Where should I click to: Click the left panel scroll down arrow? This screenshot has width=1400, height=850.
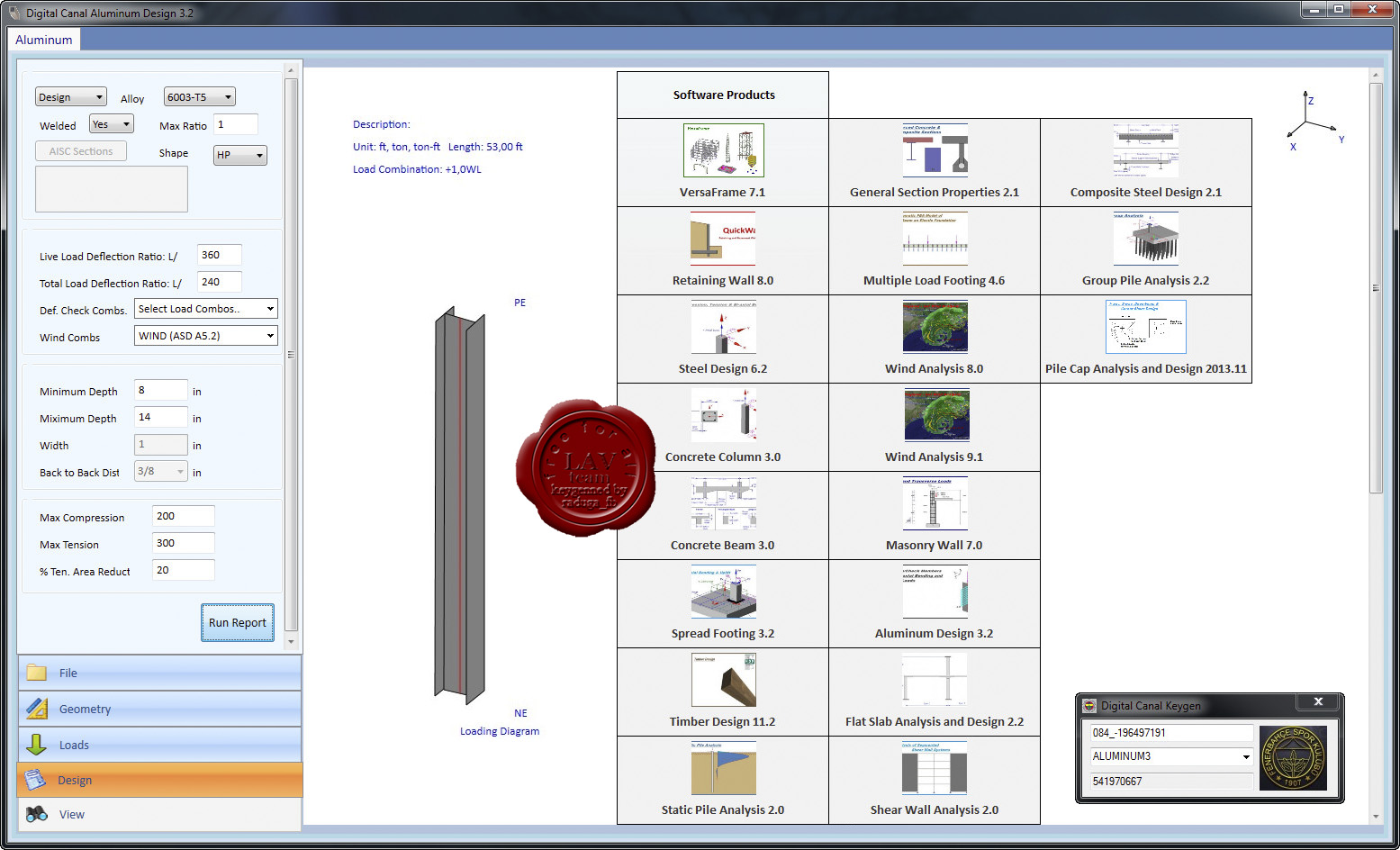click(x=291, y=642)
